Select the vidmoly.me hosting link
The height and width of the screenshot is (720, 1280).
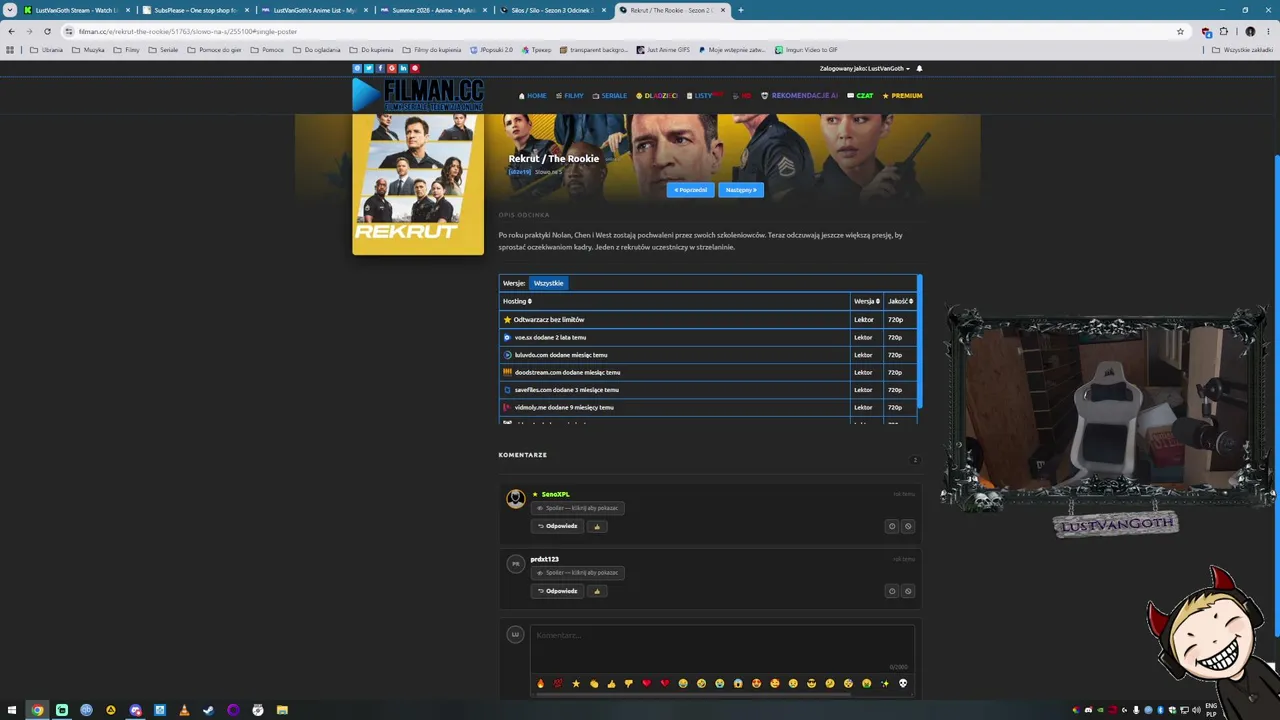[564, 408]
